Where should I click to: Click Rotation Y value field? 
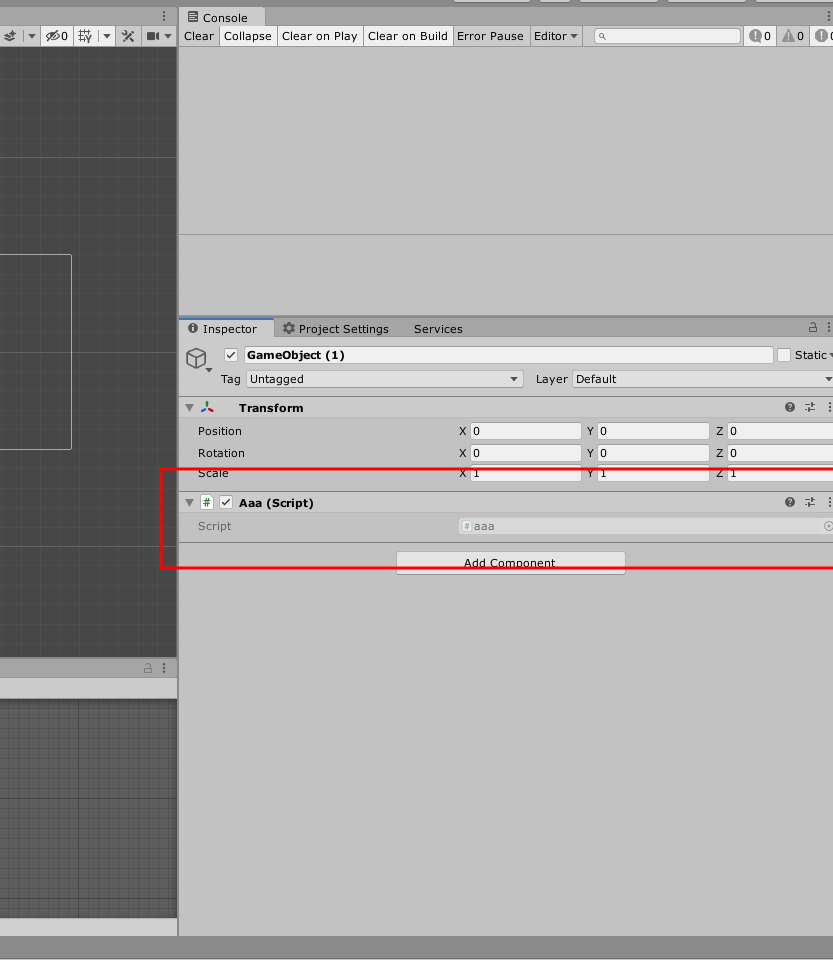coord(653,453)
